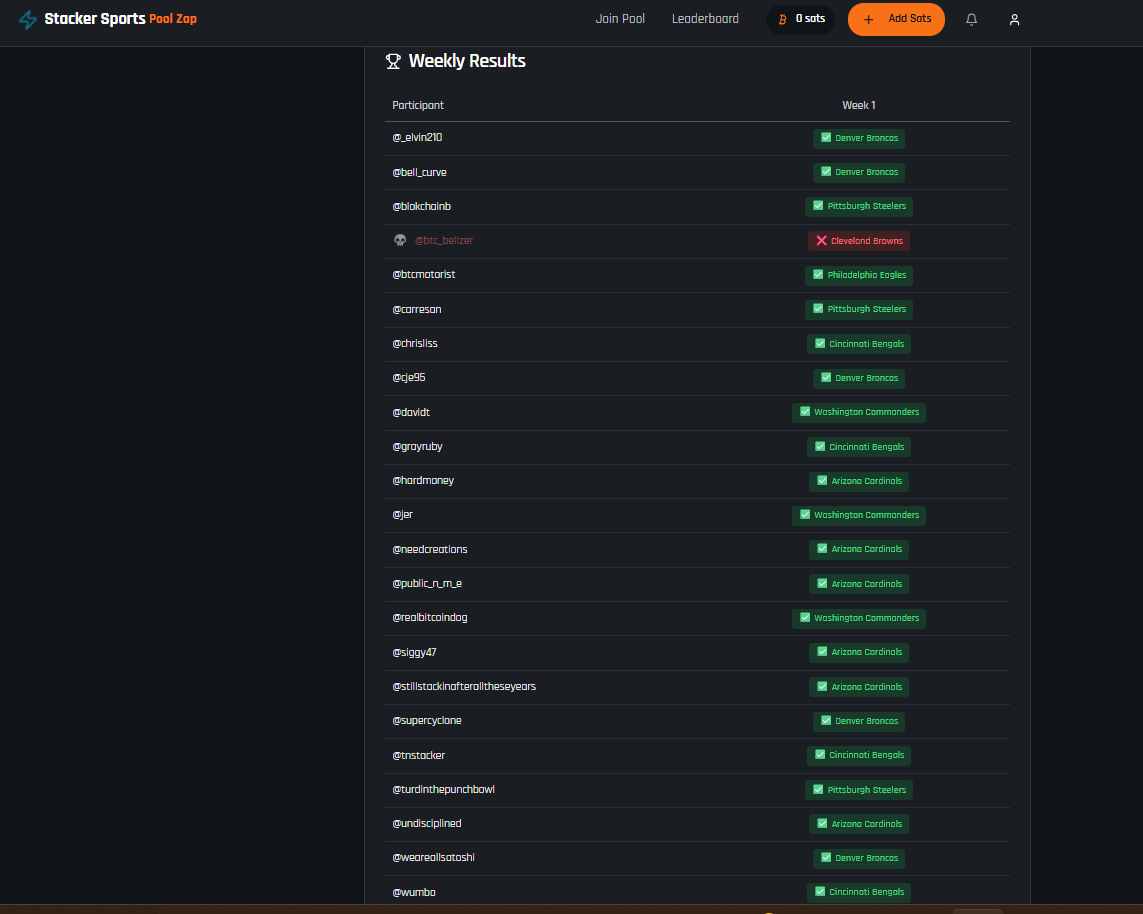Screen dimensions: 1143x914
Task: Select participant @public_n_m_e
Action: click(427, 584)
